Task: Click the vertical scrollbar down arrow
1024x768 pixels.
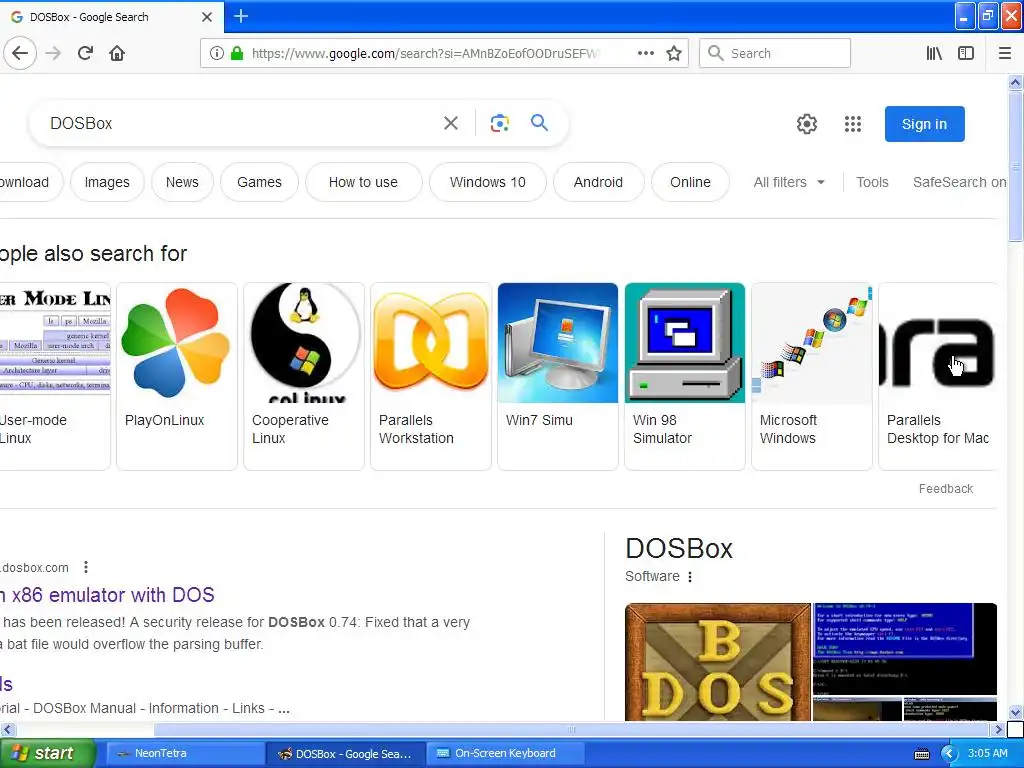Action: click(x=1015, y=712)
